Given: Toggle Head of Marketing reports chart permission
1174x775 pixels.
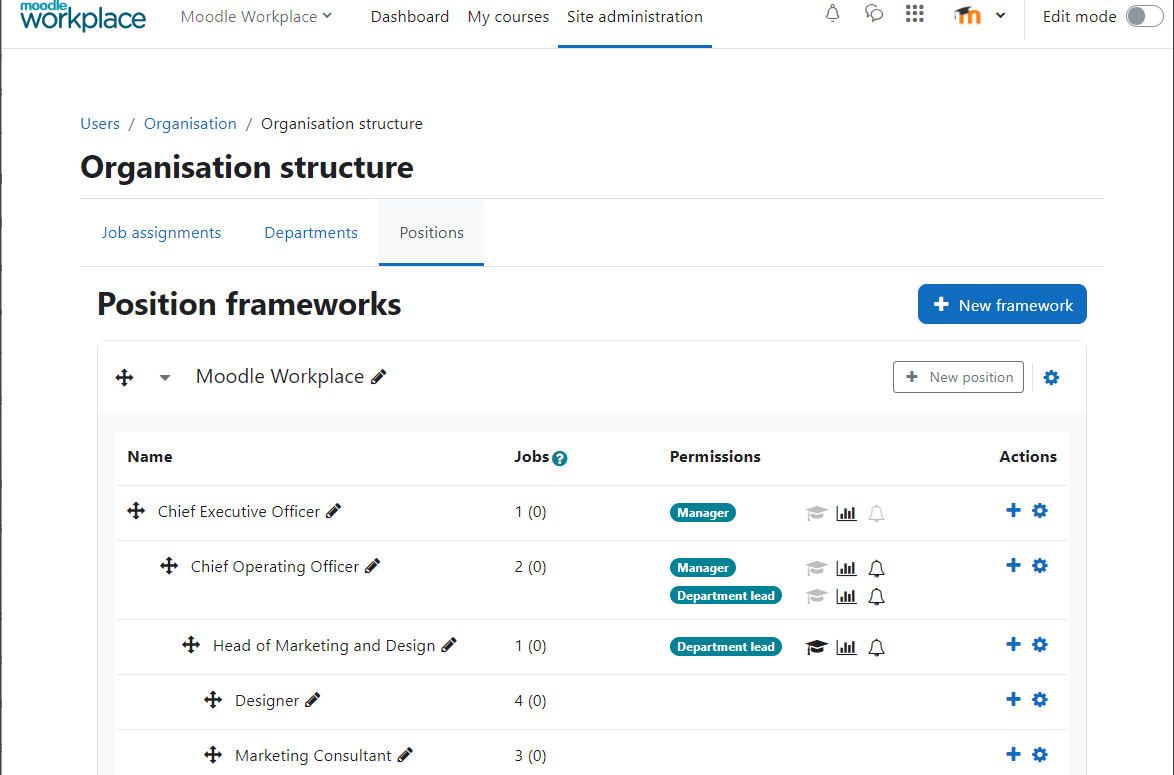Looking at the screenshot, I should pos(846,647).
